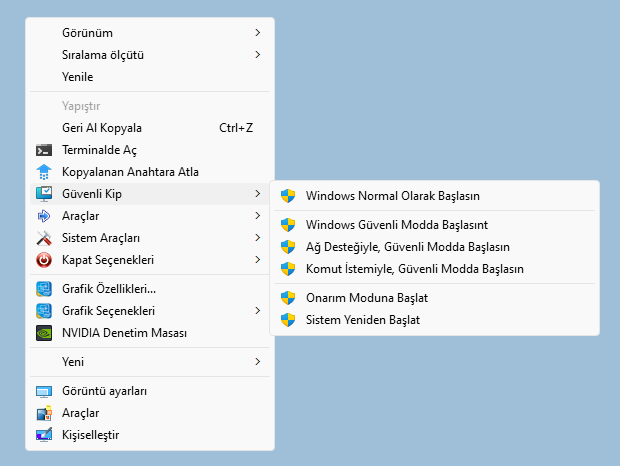Image resolution: width=620 pixels, height=466 pixels.
Task: Expand the Sıralama ölçütü submenu arrow
Action: [x=258, y=55]
